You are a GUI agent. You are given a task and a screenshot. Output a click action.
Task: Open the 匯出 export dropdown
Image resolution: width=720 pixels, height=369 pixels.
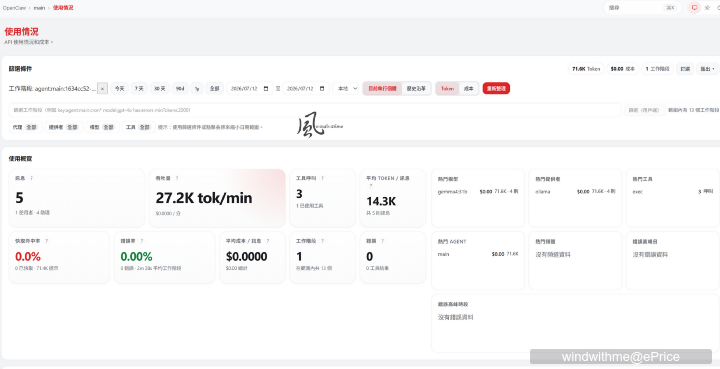click(708, 69)
